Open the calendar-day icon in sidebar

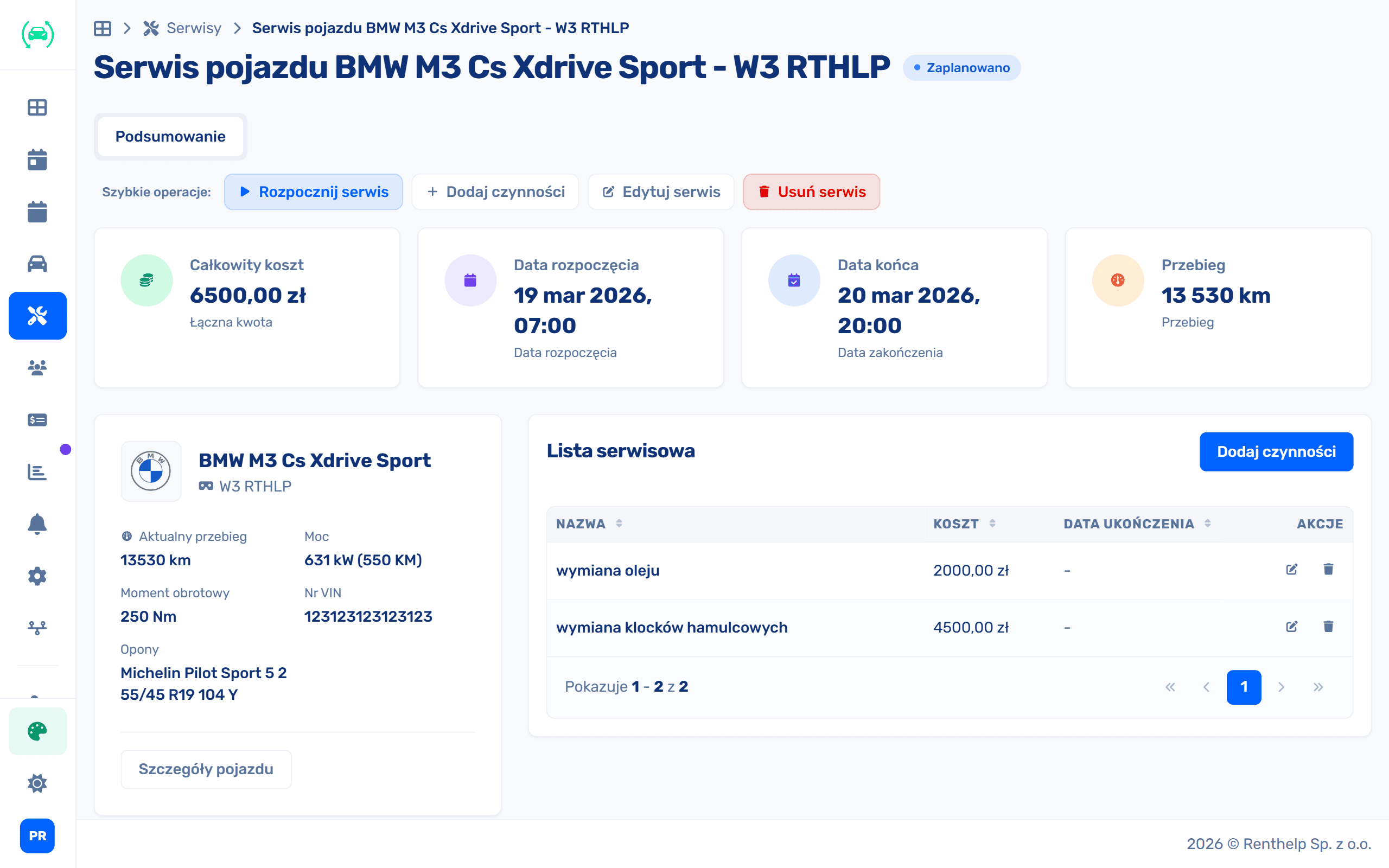pyautogui.click(x=37, y=159)
